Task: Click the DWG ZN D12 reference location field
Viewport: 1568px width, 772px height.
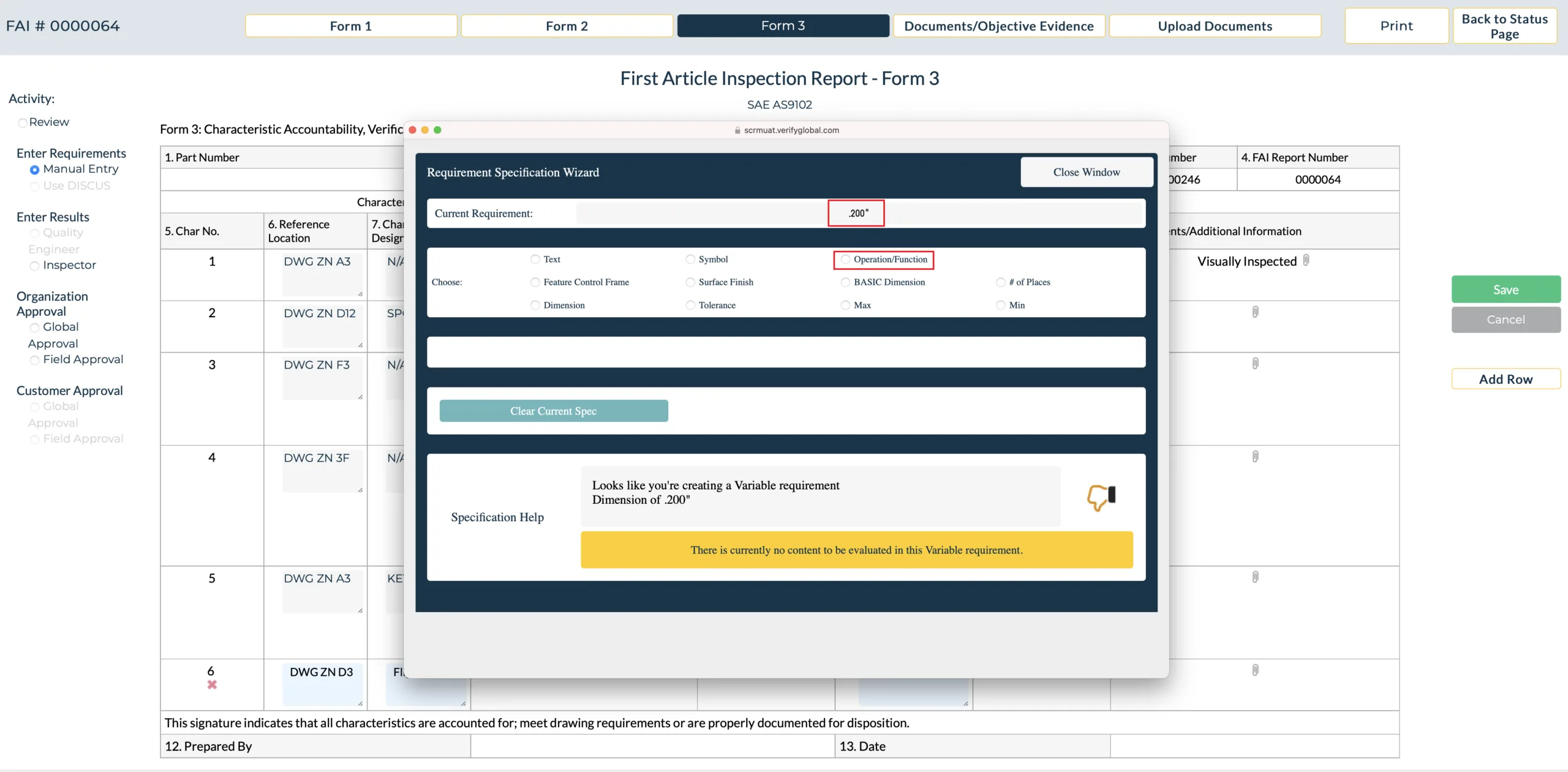Action: (323, 326)
